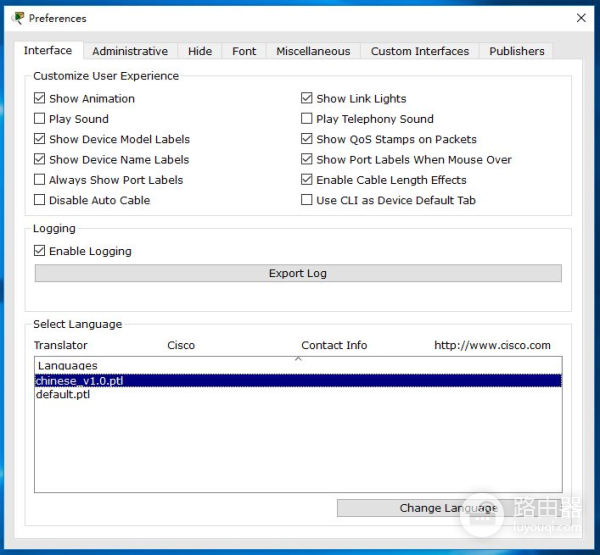Uncheck Show Link Lights
Image resolution: width=600 pixels, height=555 pixels.
coord(307,99)
